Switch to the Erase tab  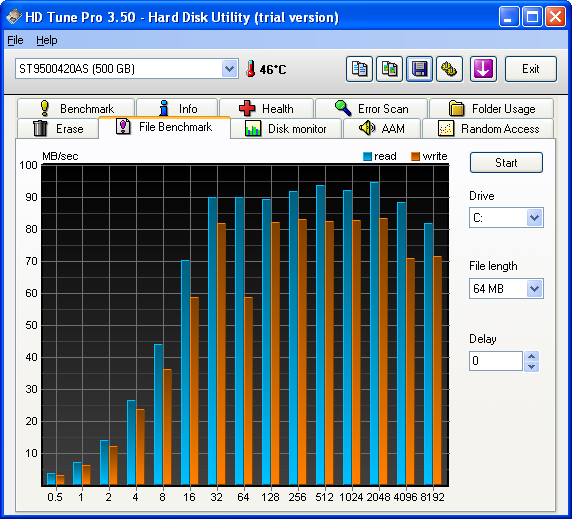tap(58, 128)
